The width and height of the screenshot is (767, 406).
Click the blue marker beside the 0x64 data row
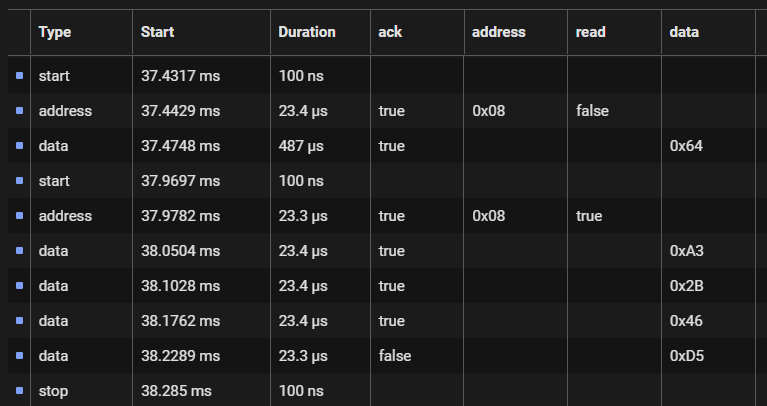point(18,146)
